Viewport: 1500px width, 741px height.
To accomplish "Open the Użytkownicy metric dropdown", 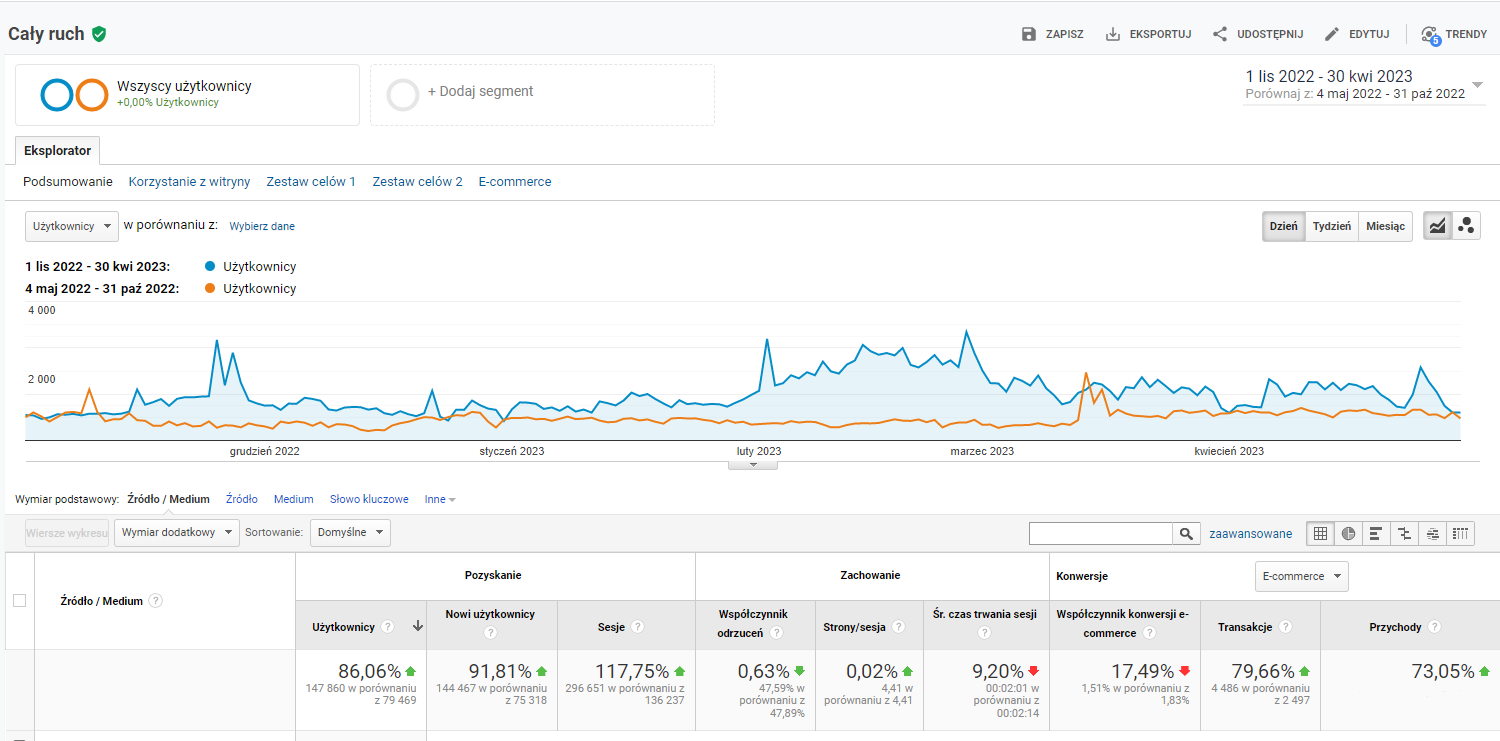I will click(71, 226).
